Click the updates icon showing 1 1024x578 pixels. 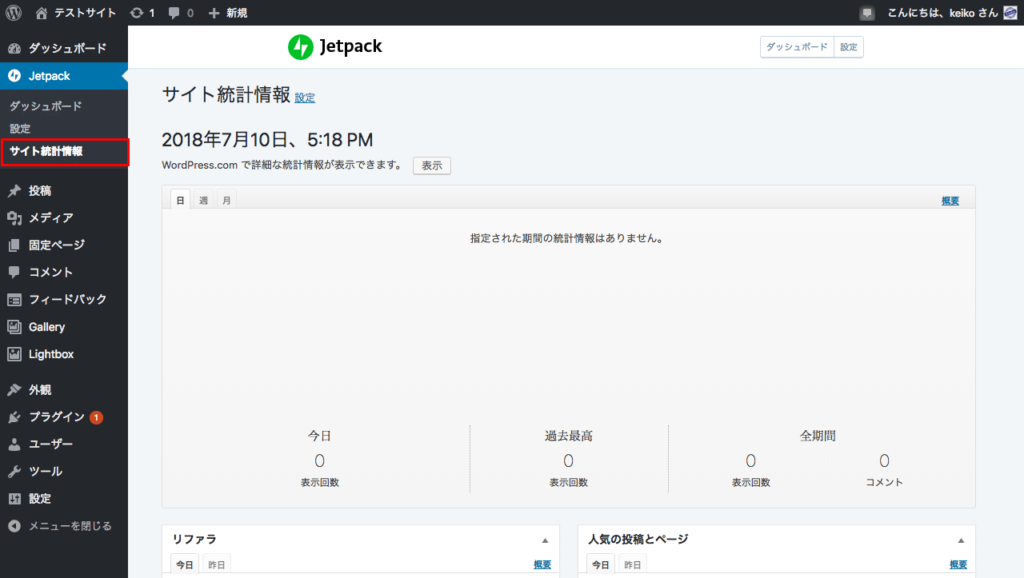pyautogui.click(x=136, y=12)
